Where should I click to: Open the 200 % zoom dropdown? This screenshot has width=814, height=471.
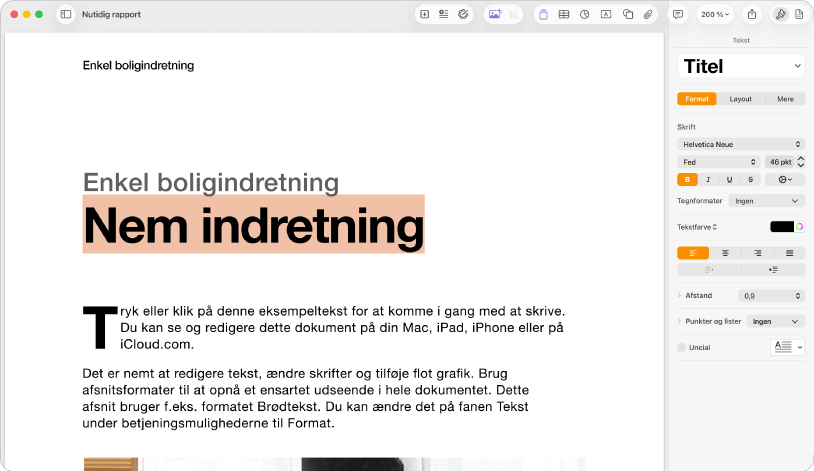pyautogui.click(x=715, y=15)
